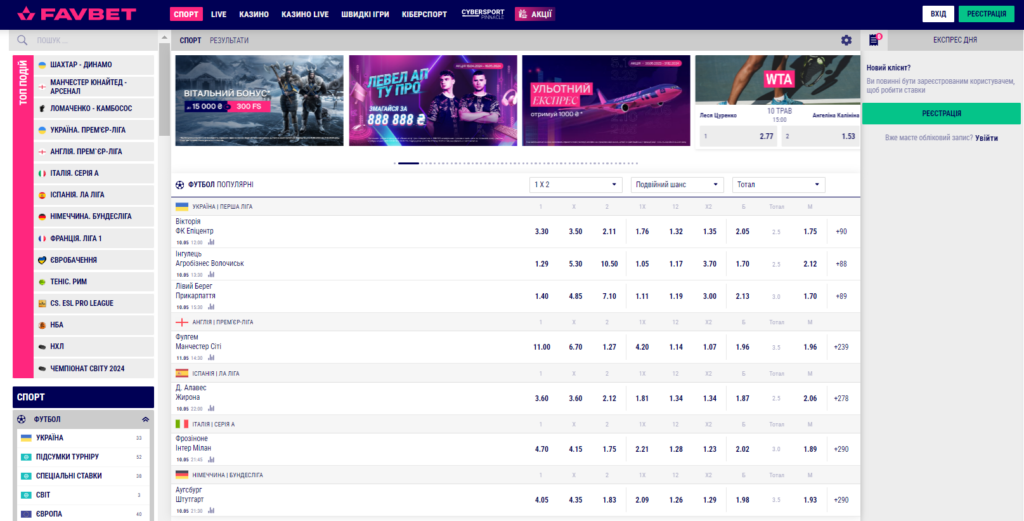The width and height of the screenshot is (1024, 521).
Task: Click the England flag in Англія Прем'єр-ліга header
Action: (182, 322)
